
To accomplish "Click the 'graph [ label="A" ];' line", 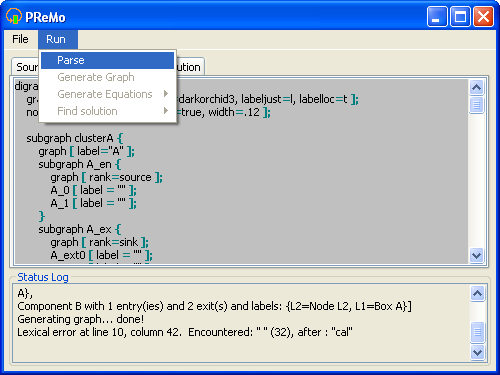I will (x=87, y=151).
